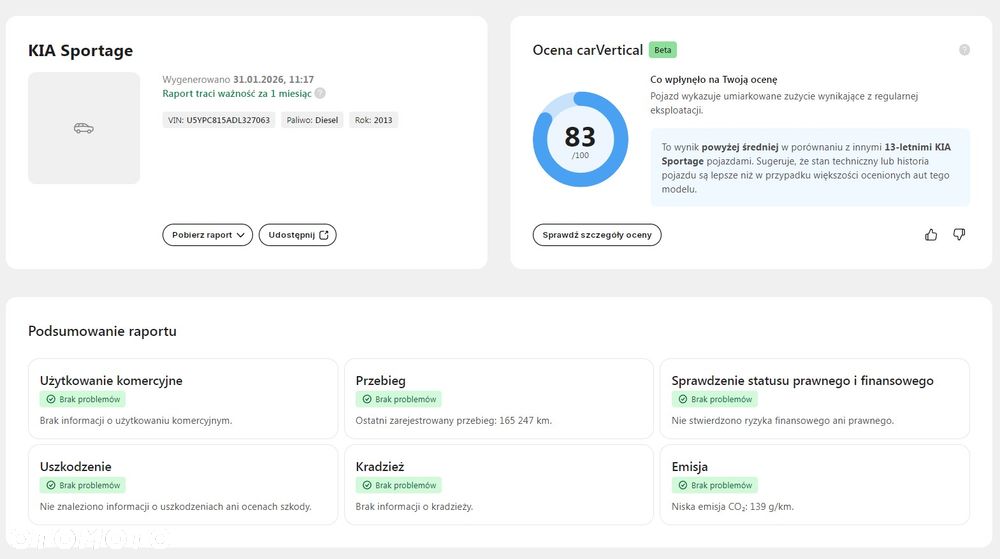Screen dimensions: 1000x559
Task: Click Nie stwierdzono ryzyka finansowego text
Action: pyautogui.click(x=783, y=421)
